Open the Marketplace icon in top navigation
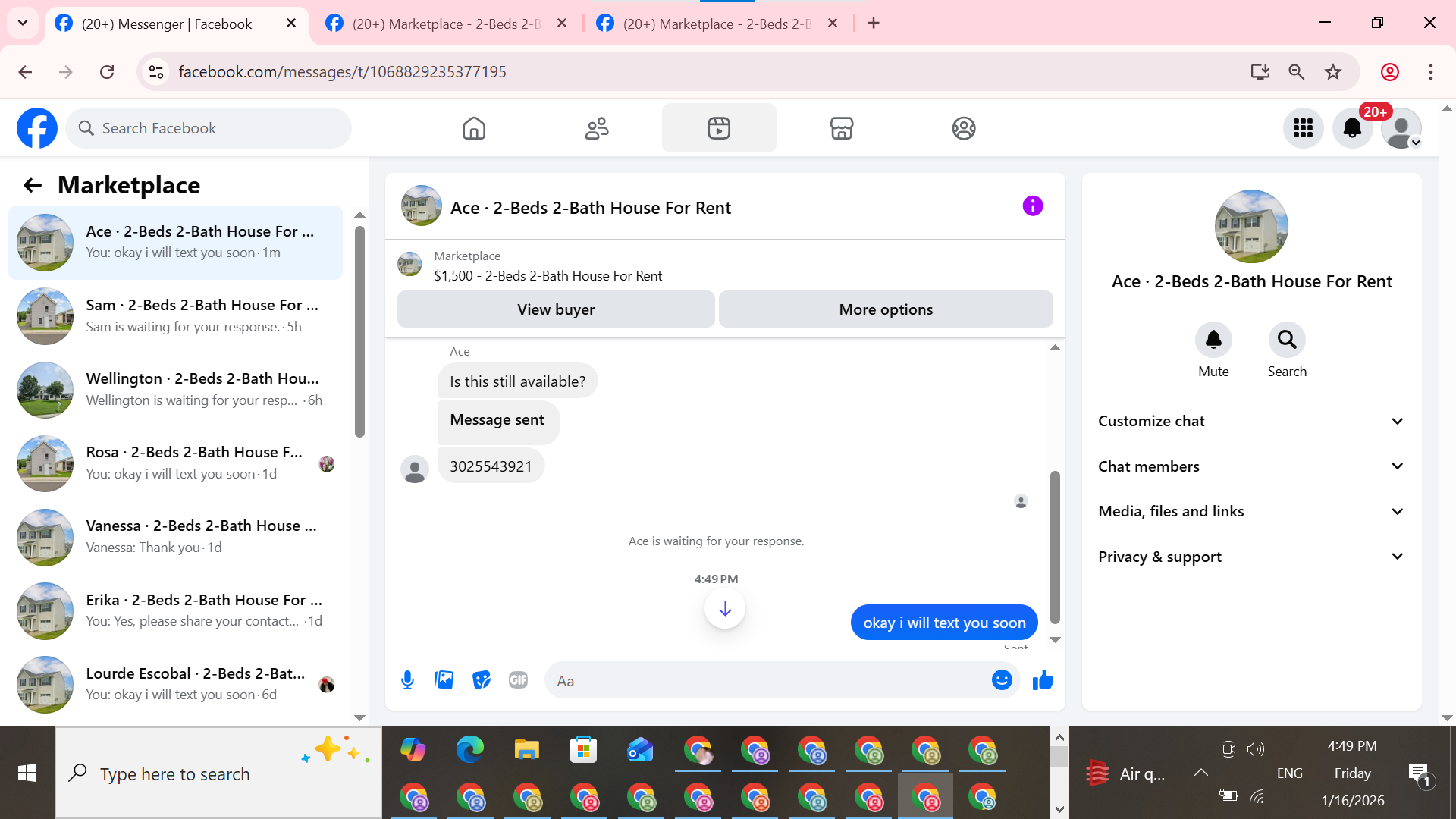1456x819 pixels. 842,128
